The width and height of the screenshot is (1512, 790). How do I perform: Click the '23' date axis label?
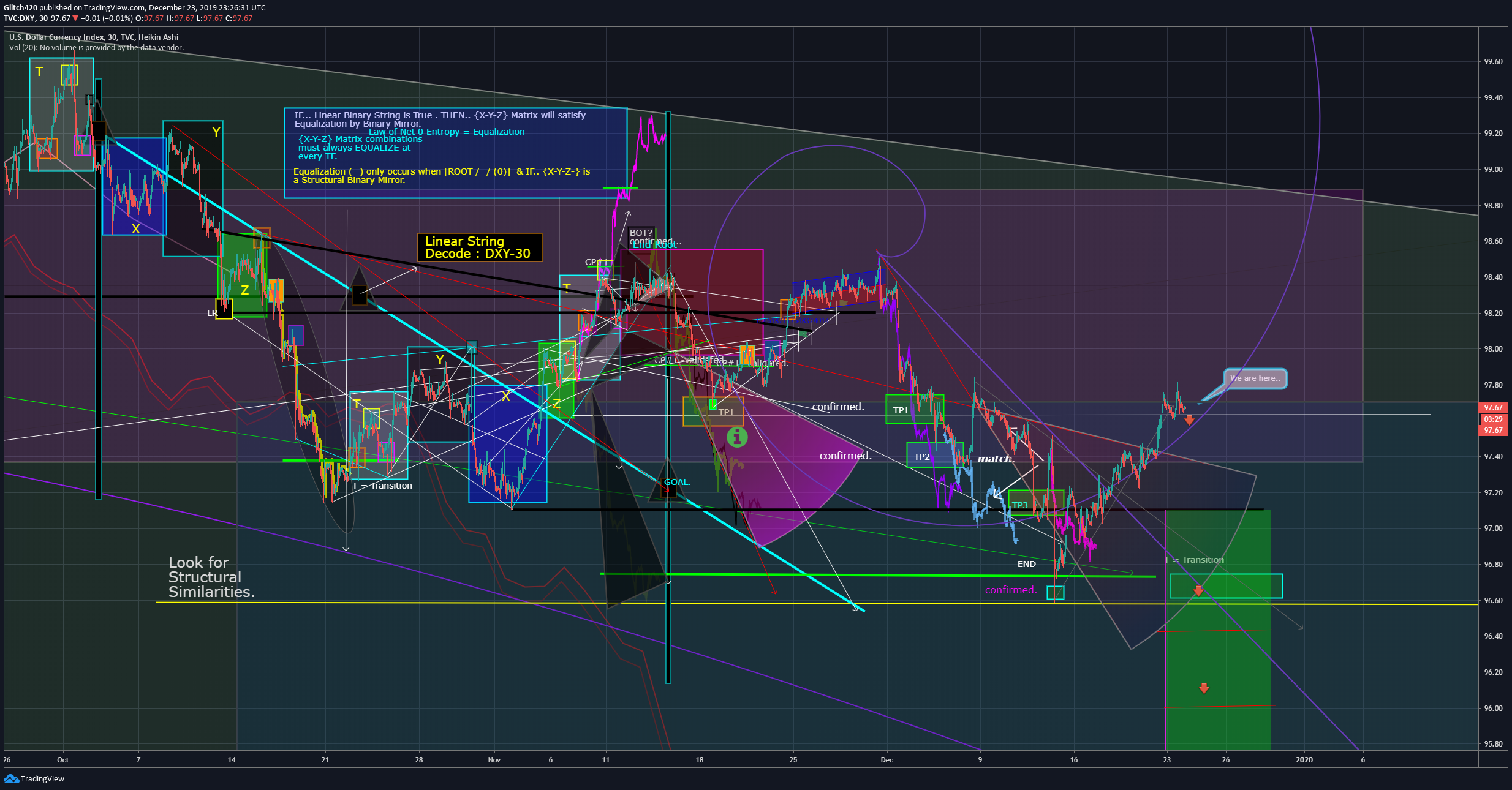point(1167,760)
